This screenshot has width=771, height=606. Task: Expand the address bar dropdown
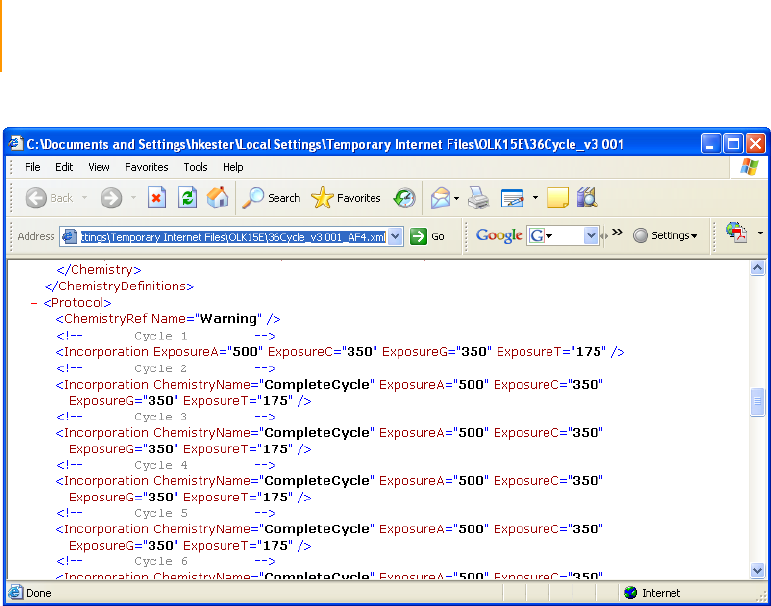tap(394, 237)
